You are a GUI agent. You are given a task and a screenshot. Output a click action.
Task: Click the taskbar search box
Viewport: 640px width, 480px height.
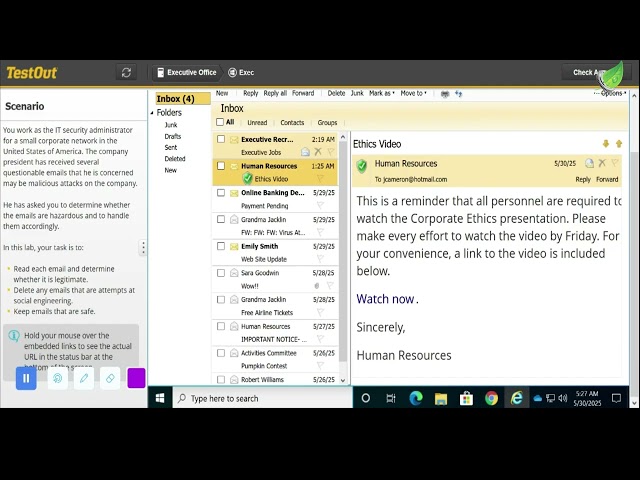[x=262, y=398]
